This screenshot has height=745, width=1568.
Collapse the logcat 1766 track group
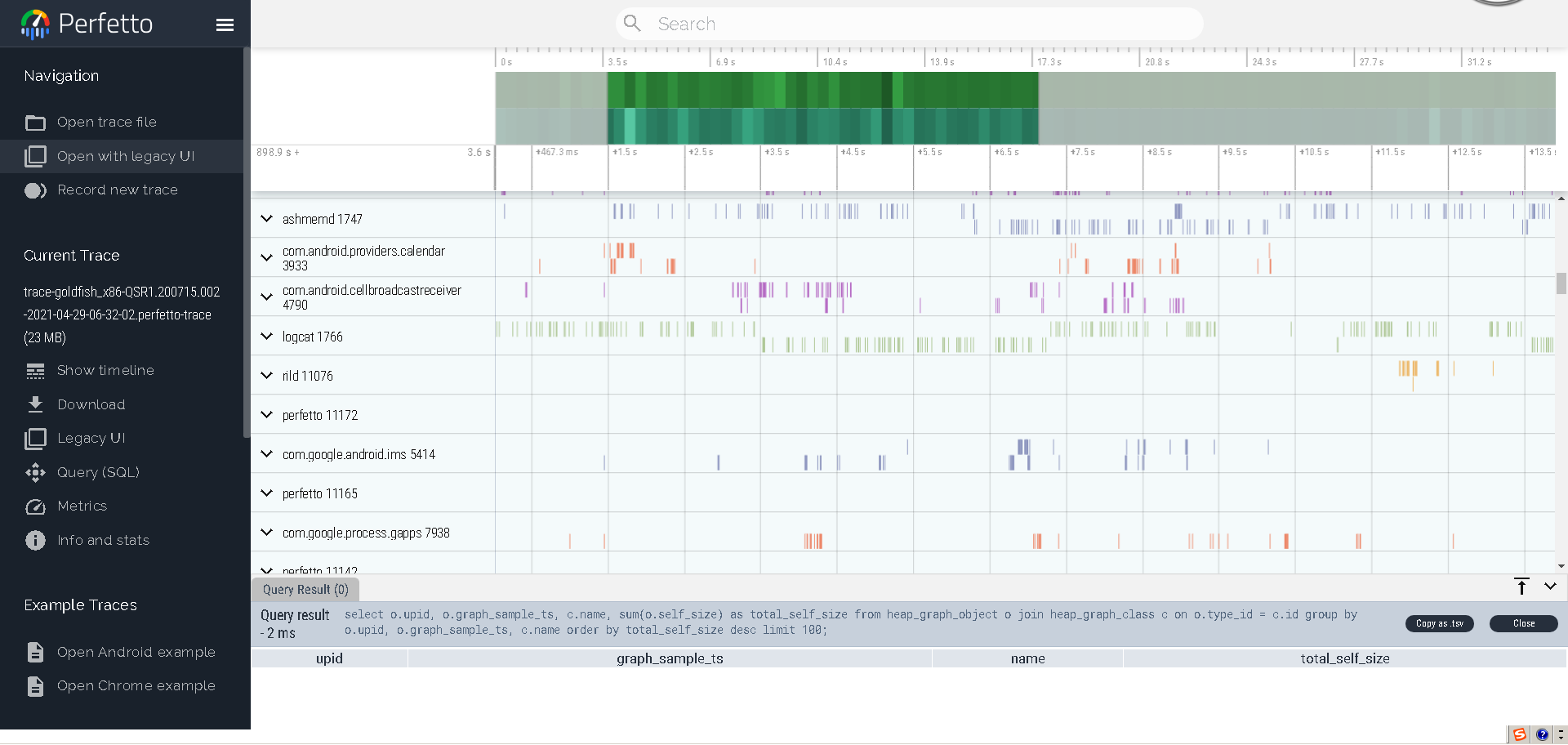pyautogui.click(x=266, y=336)
